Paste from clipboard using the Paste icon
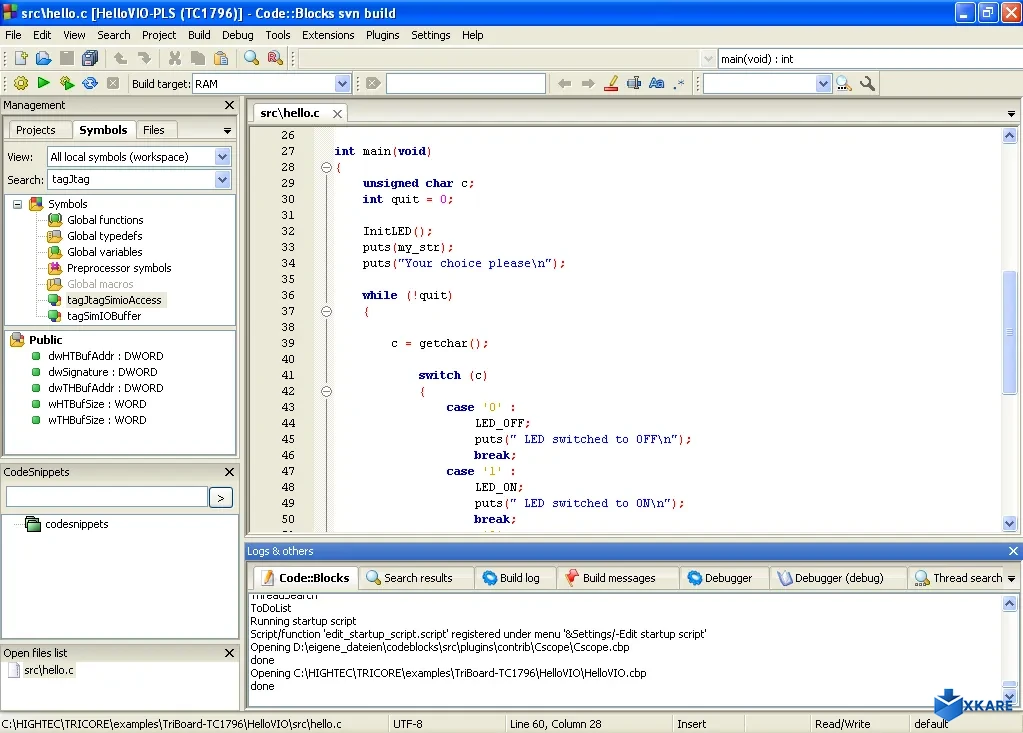 point(221,58)
